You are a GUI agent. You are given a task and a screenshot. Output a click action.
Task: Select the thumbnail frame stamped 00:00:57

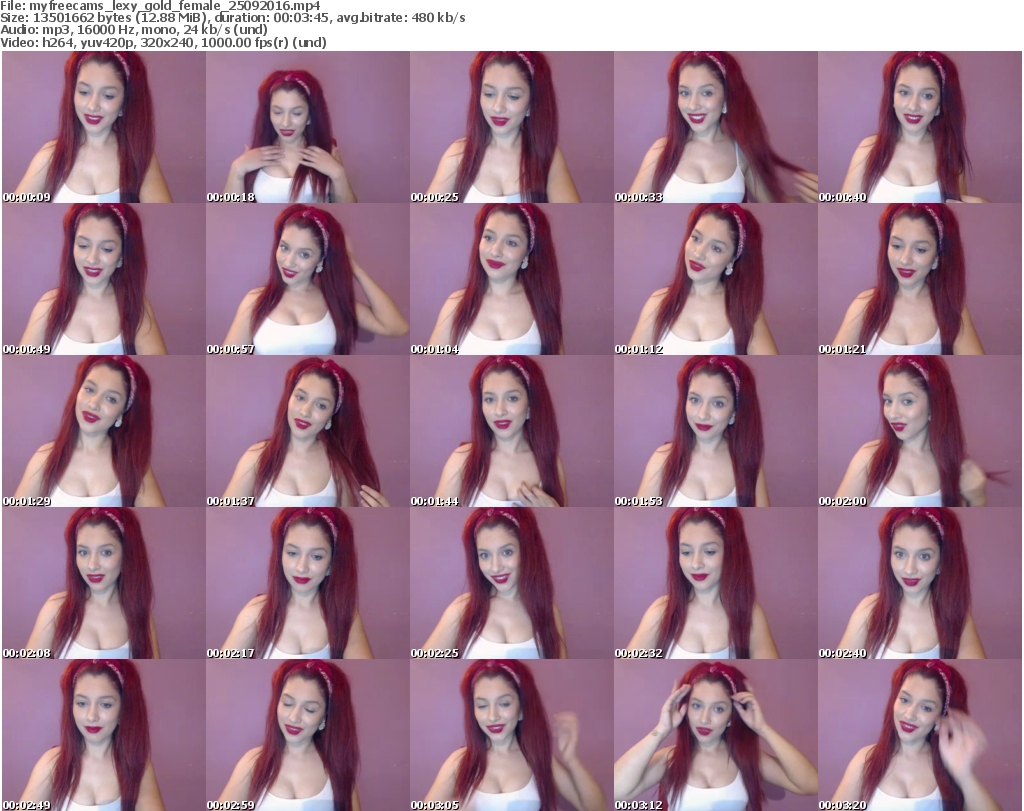[308, 279]
